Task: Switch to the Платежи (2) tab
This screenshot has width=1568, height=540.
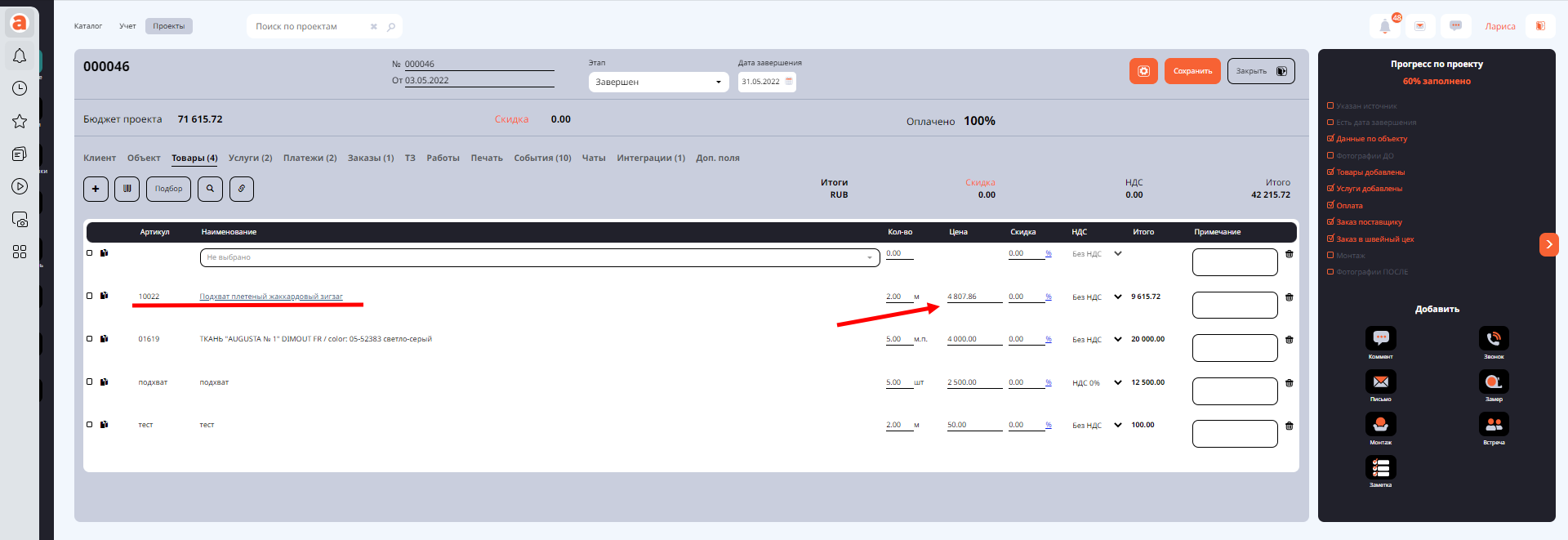Action: (x=310, y=158)
